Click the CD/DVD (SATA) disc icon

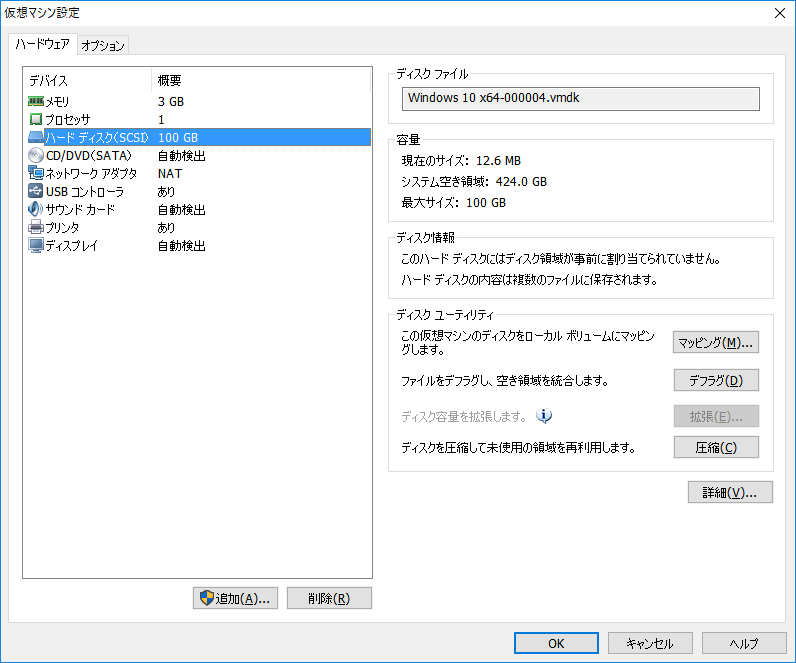[36, 155]
